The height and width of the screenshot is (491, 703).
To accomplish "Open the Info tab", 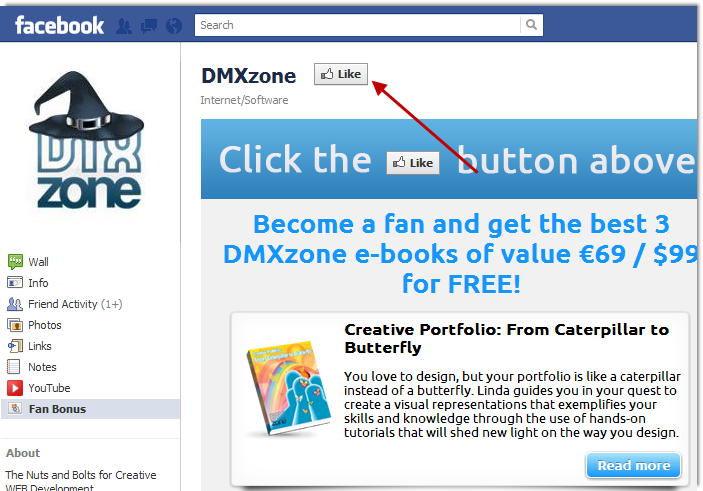I will coord(38,283).
